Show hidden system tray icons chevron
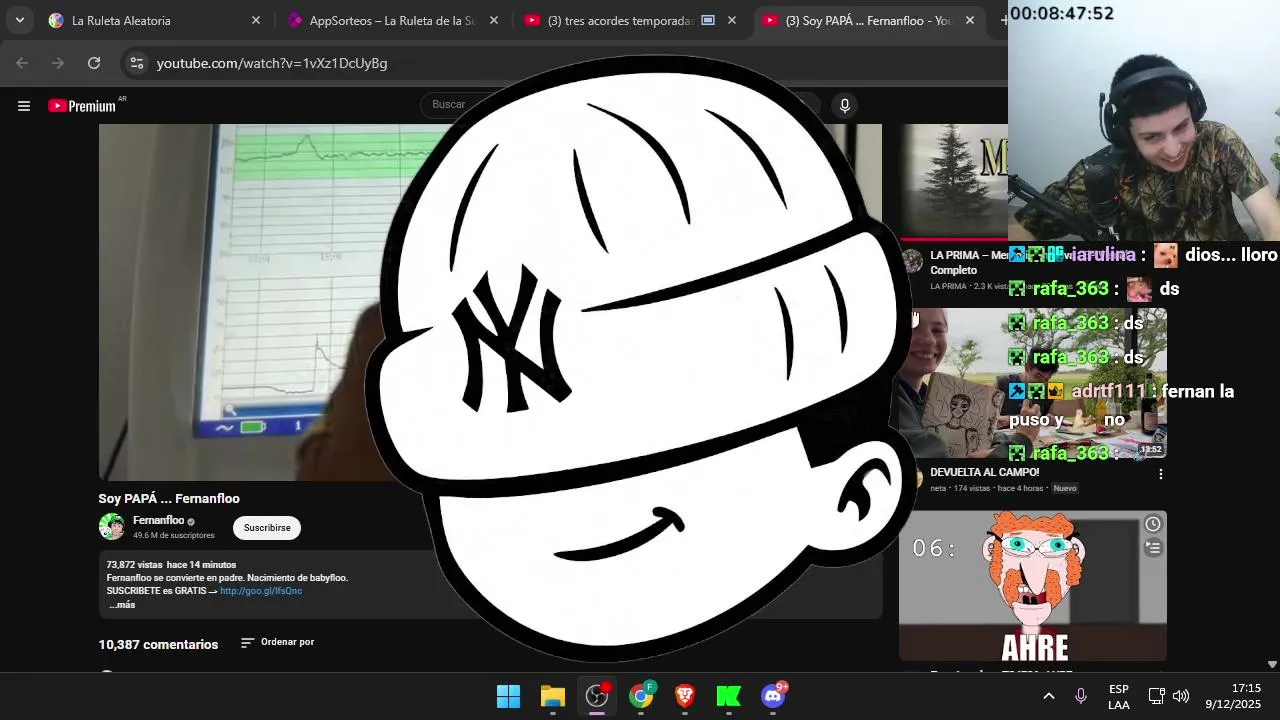1280x720 pixels. click(x=1049, y=696)
